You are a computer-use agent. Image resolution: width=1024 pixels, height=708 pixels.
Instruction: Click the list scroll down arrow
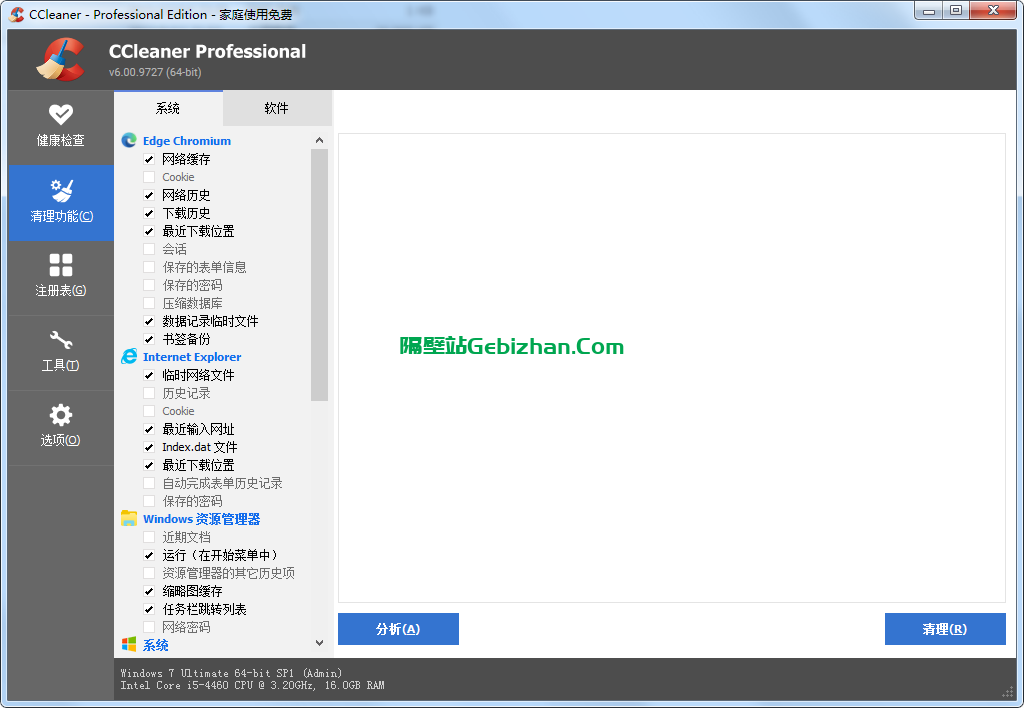(319, 643)
